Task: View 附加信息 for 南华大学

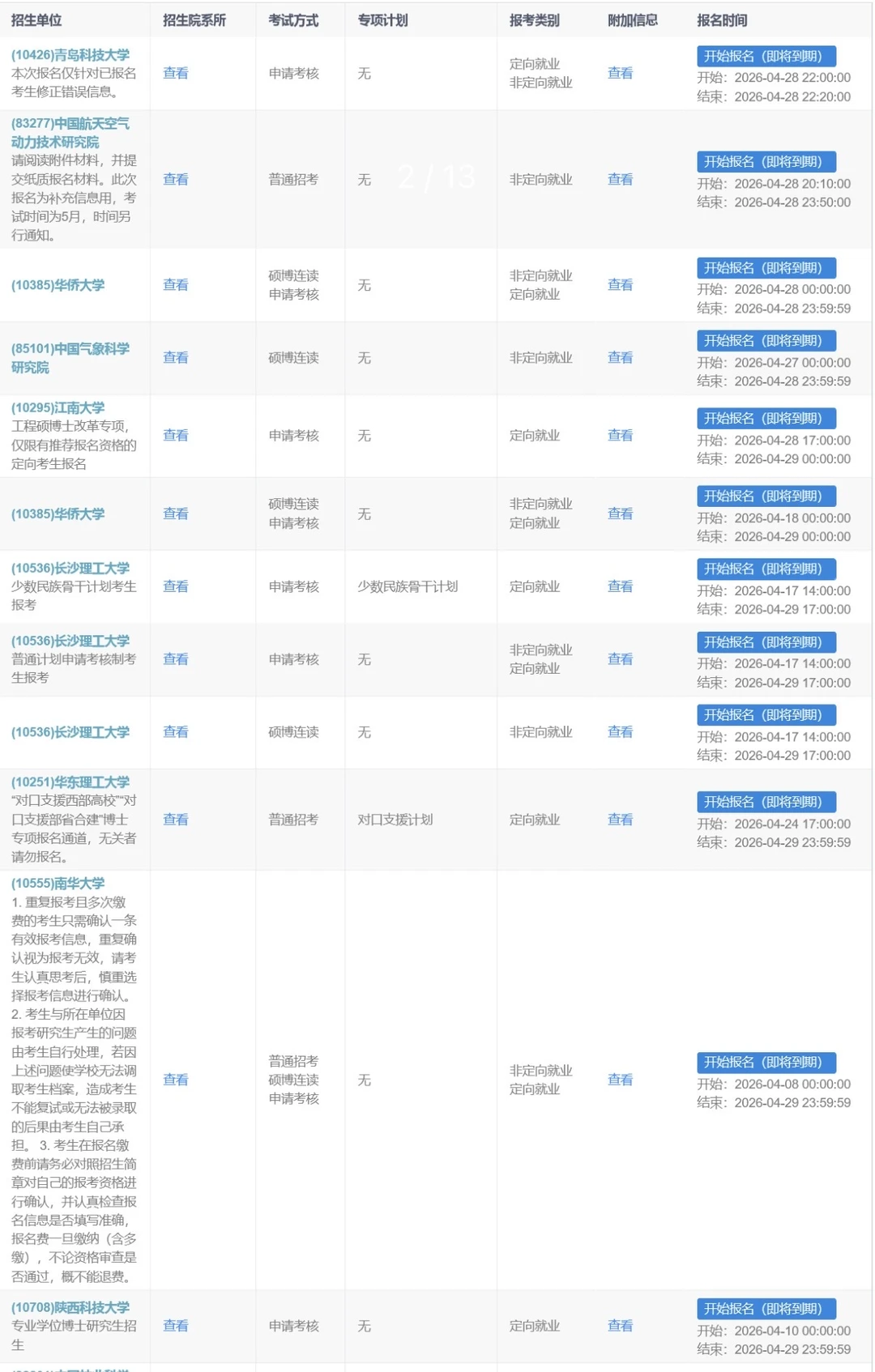Action: pos(621,1080)
